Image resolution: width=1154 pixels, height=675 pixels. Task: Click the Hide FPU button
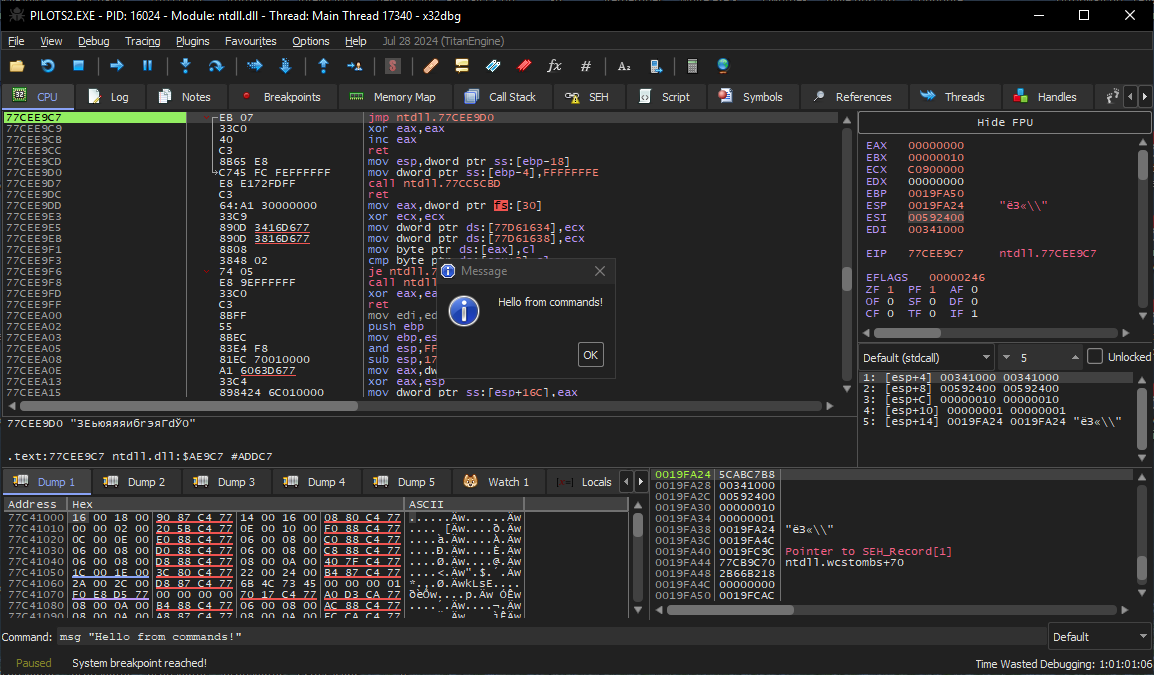coord(1004,122)
